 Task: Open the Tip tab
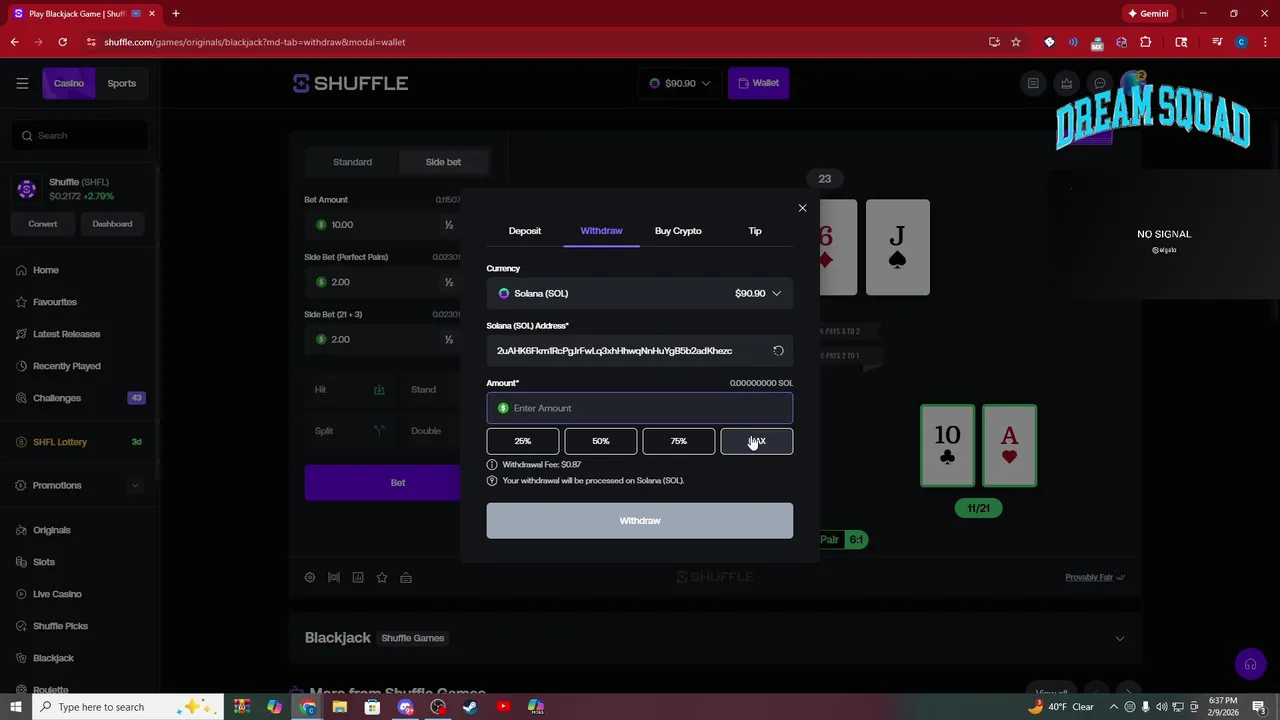pyautogui.click(x=755, y=231)
